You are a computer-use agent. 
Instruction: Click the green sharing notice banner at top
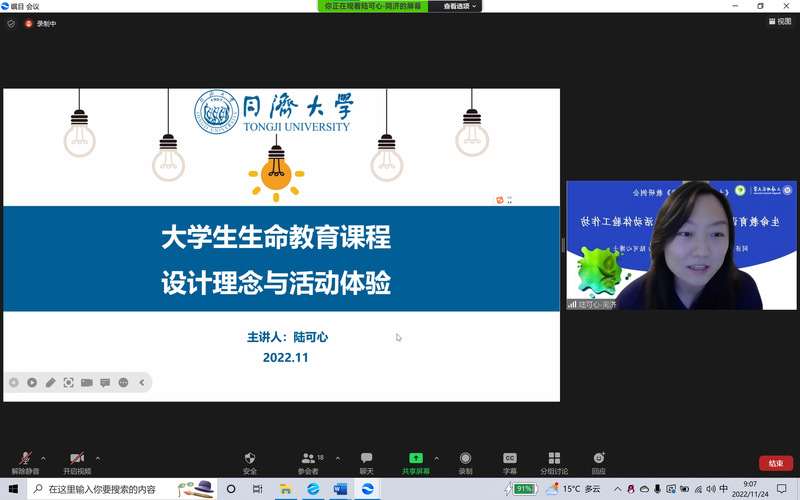coord(373,6)
